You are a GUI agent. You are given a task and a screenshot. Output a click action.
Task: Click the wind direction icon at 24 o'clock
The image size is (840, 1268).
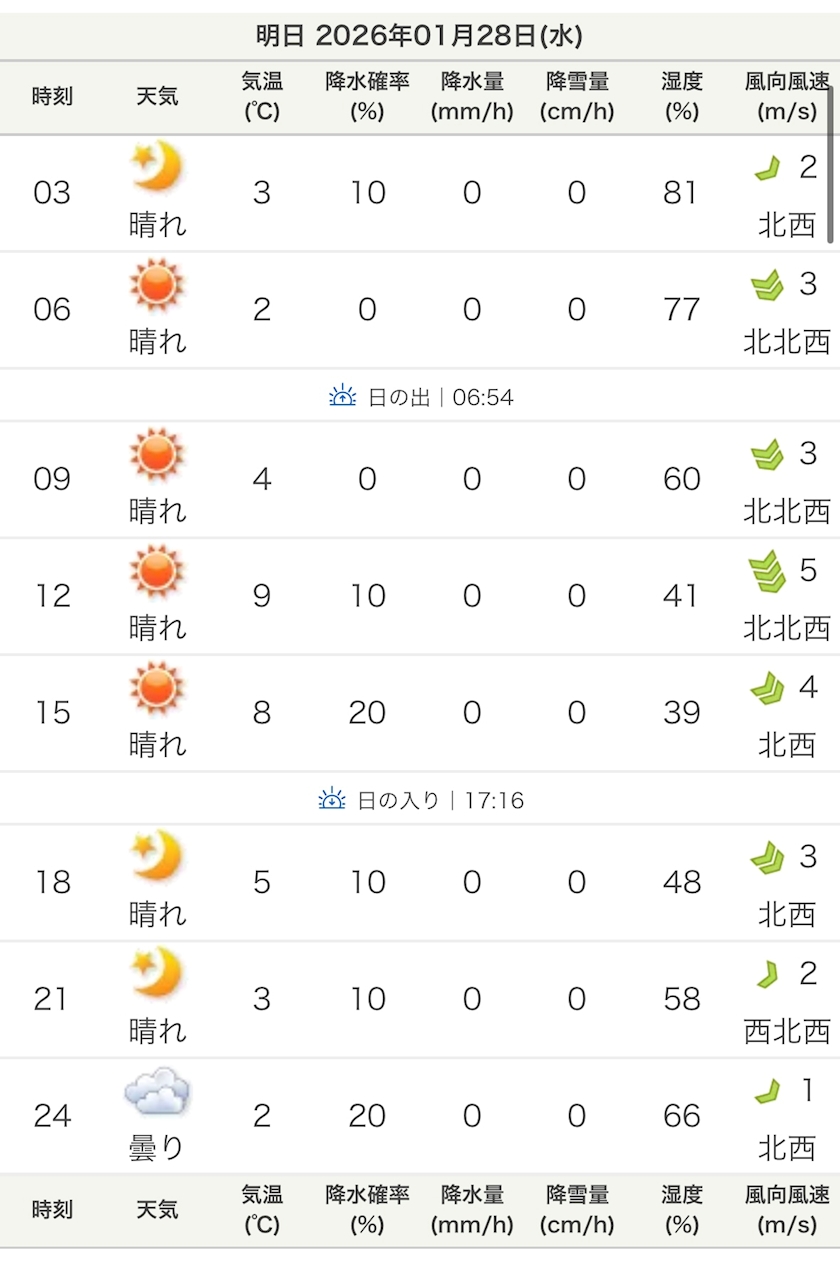[767, 1091]
